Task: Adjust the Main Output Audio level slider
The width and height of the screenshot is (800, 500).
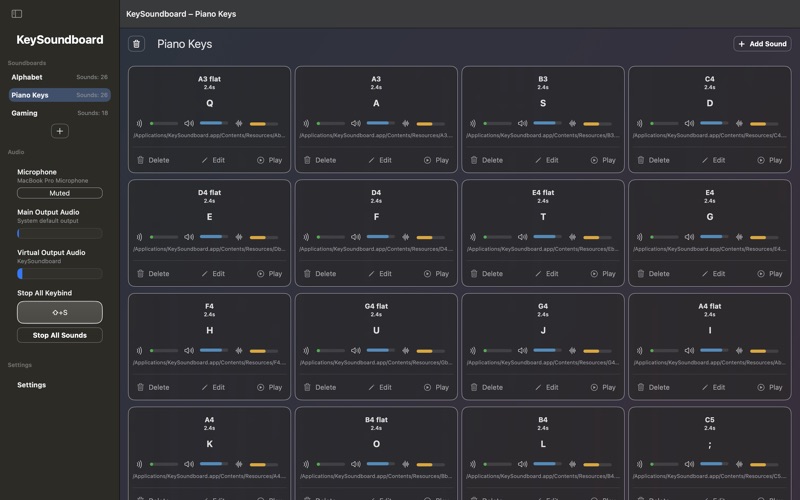Action: (60, 233)
